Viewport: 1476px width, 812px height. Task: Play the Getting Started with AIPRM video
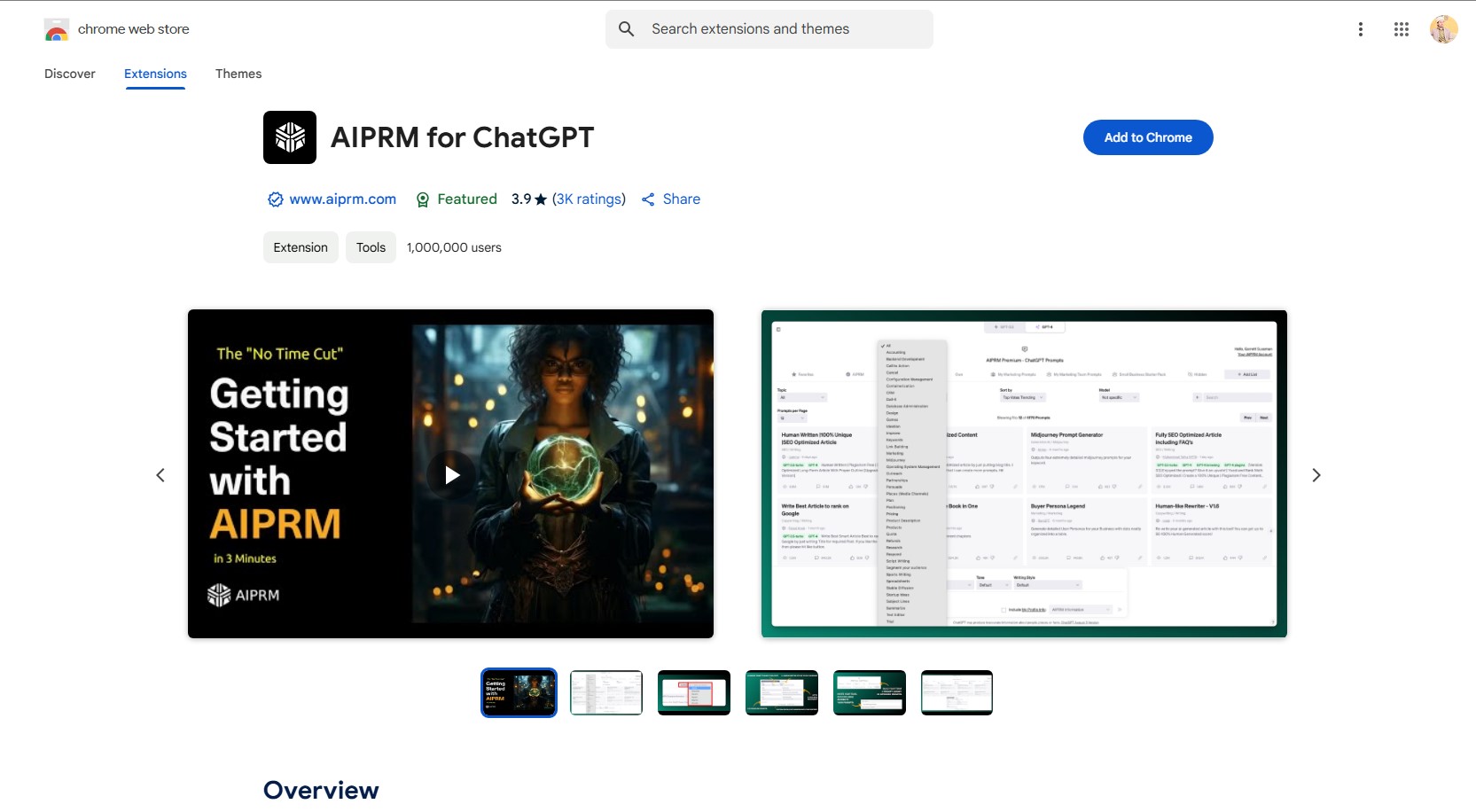pyautogui.click(x=451, y=475)
